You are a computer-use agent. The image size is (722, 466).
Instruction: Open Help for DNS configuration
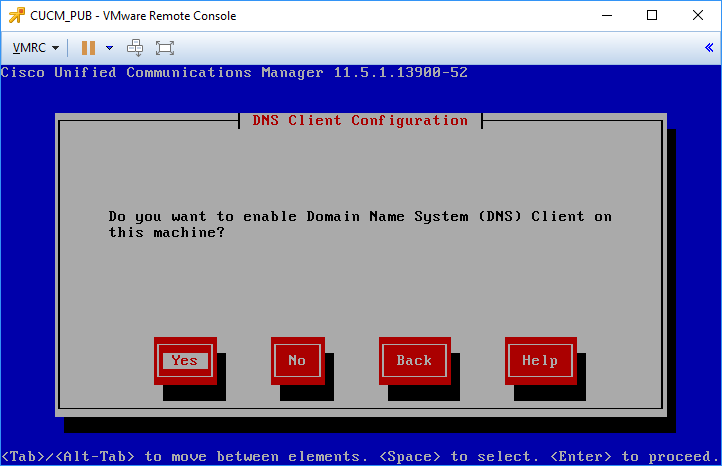point(541,361)
